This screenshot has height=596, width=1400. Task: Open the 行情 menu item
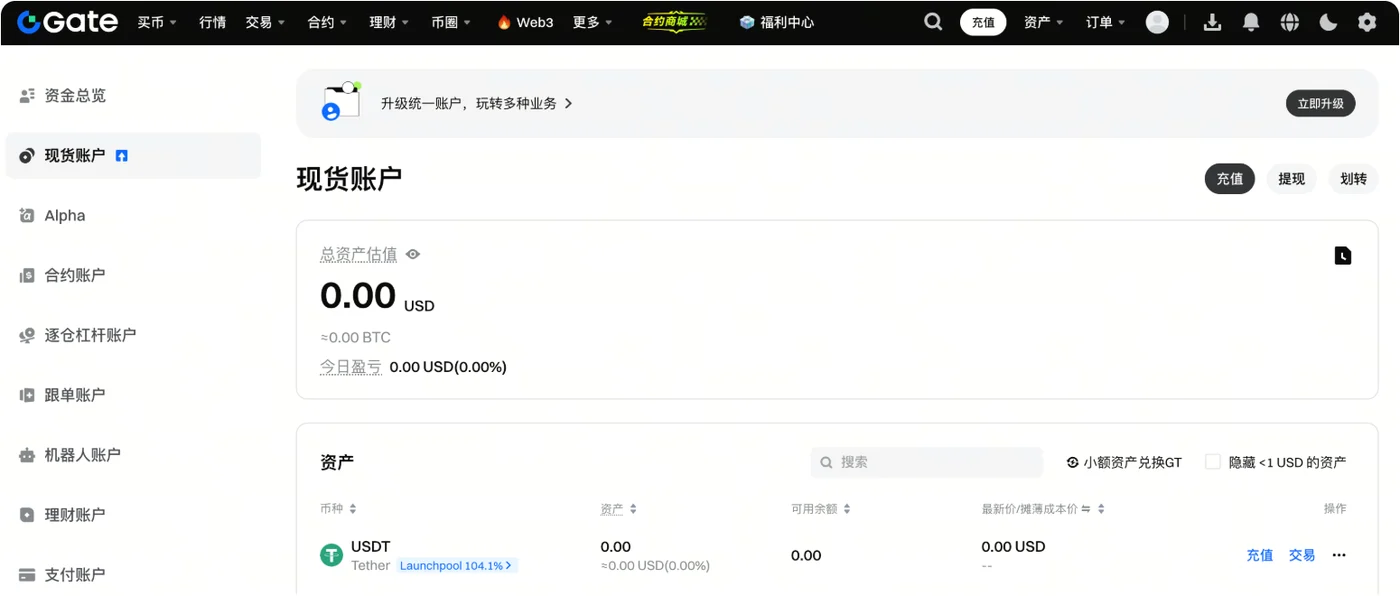[212, 22]
